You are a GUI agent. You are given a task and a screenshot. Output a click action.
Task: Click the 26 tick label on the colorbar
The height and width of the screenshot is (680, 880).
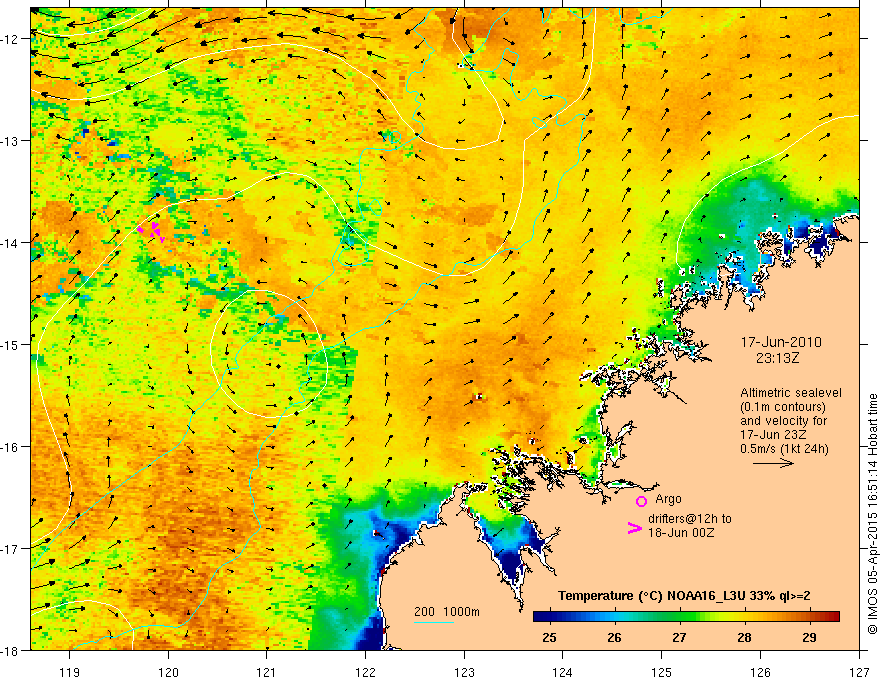tap(615, 637)
